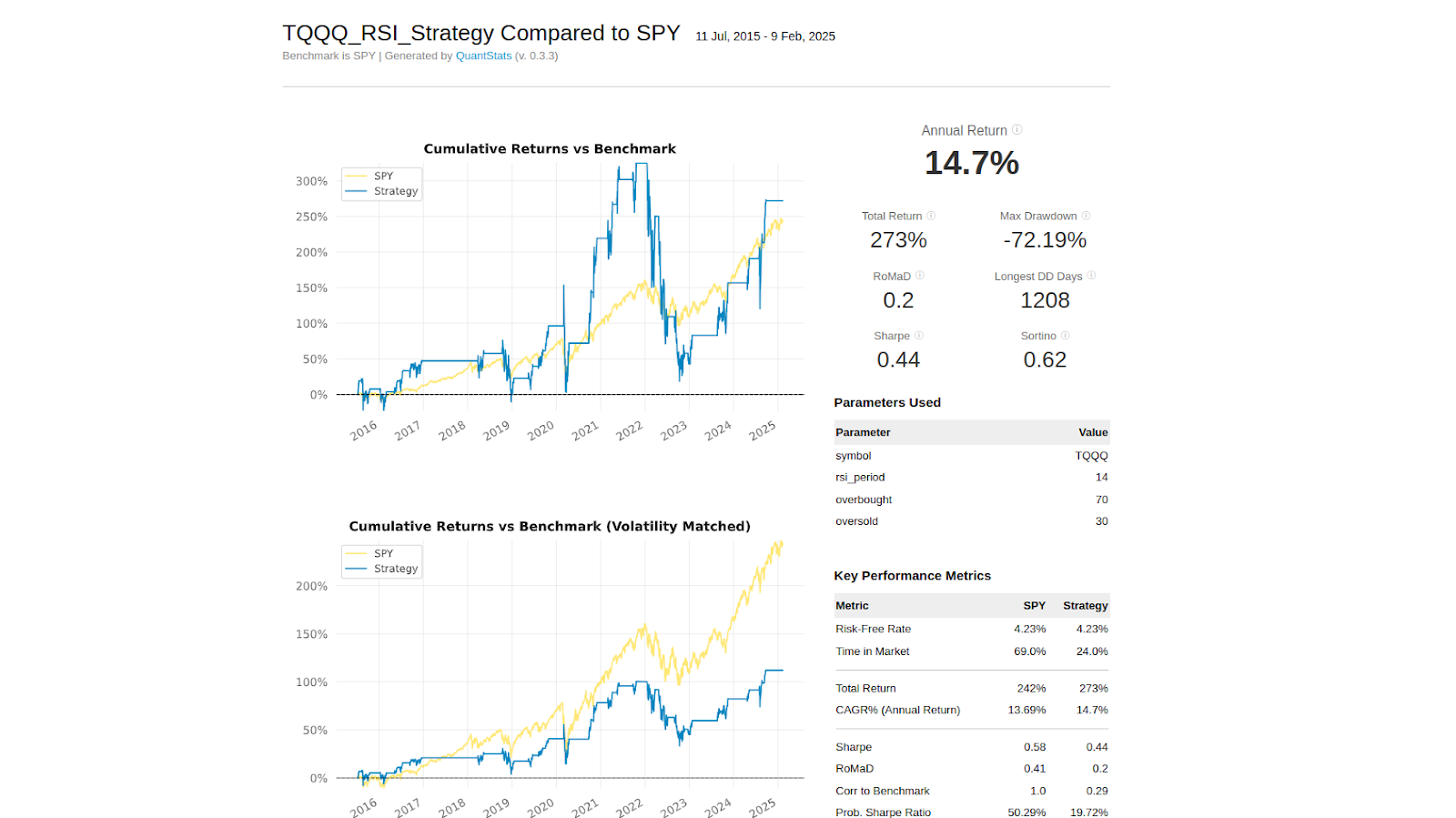Image resolution: width=1456 pixels, height=818 pixels.
Task: Click the 'oversold' parameter row label
Action: click(x=856, y=521)
